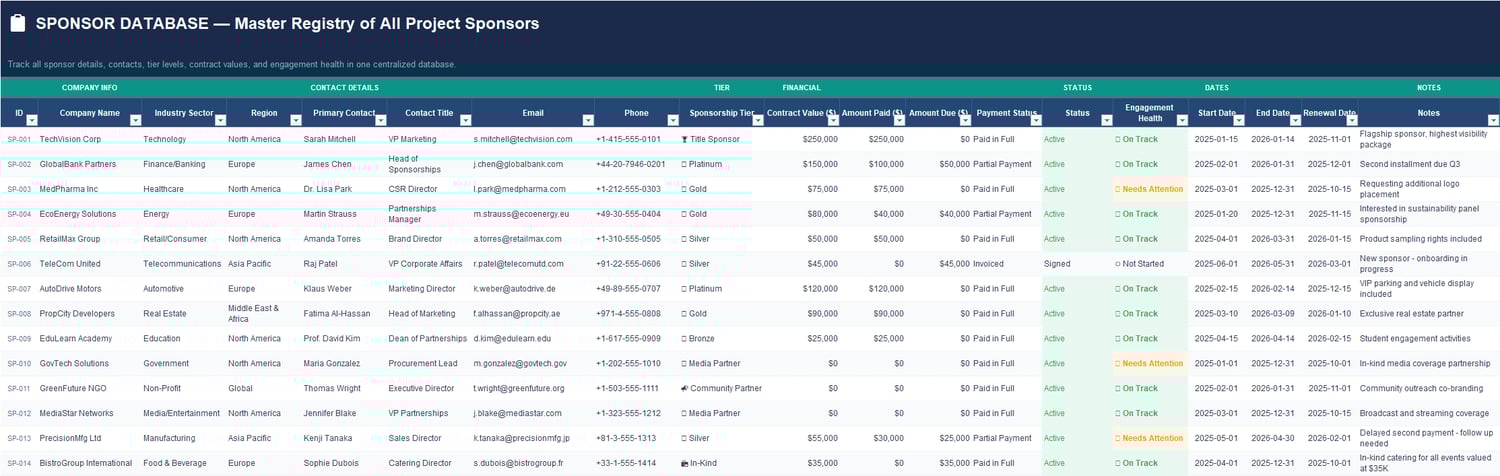This screenshot has width=1500, height=476.
Task: Open the Amount Paid filter dropdown
Action: (x=898, y=120)
